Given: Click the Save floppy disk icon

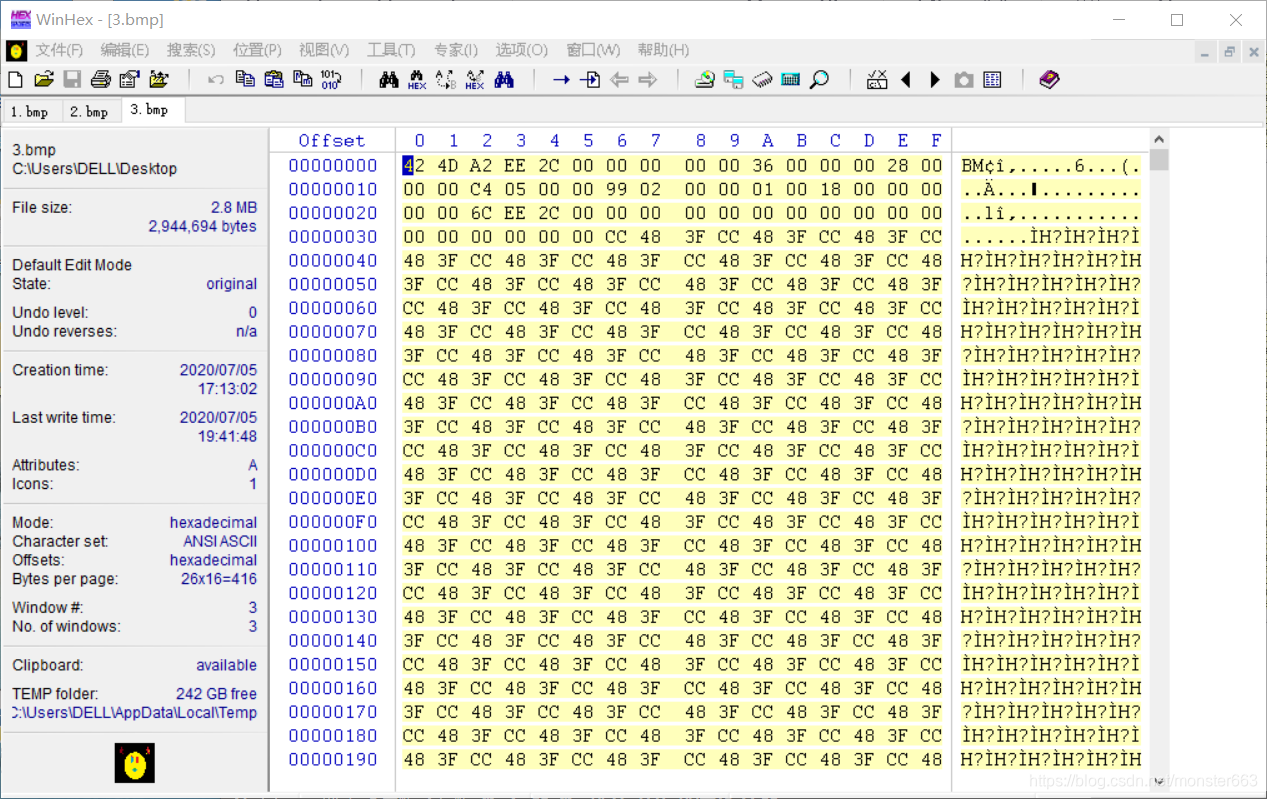Looking at the screenshot, I should coord(72,79).
